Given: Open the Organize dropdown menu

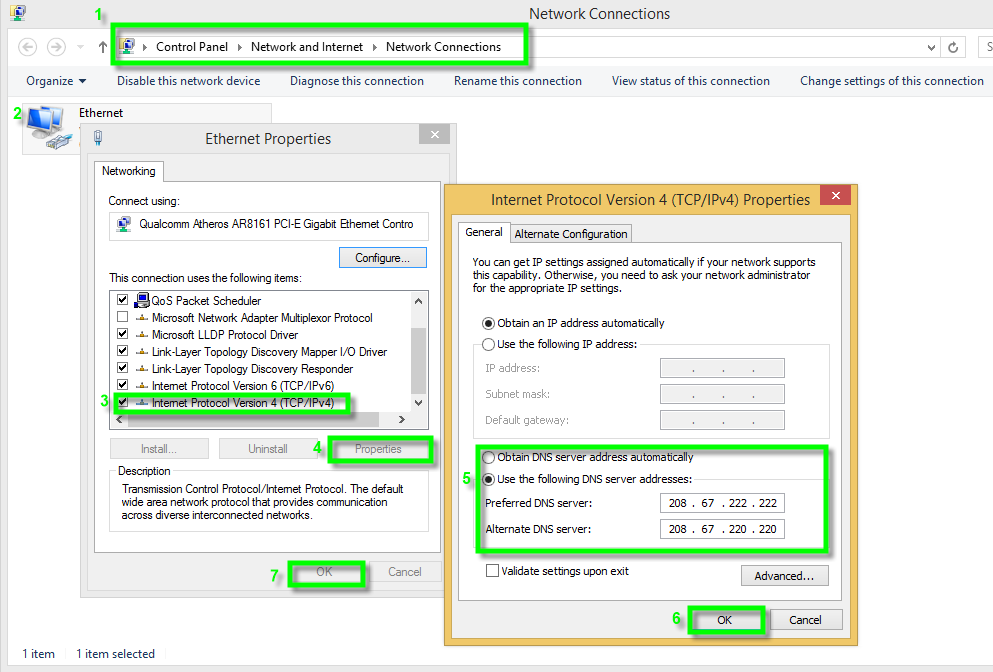Looking at the screenshot, I should 56,81.
